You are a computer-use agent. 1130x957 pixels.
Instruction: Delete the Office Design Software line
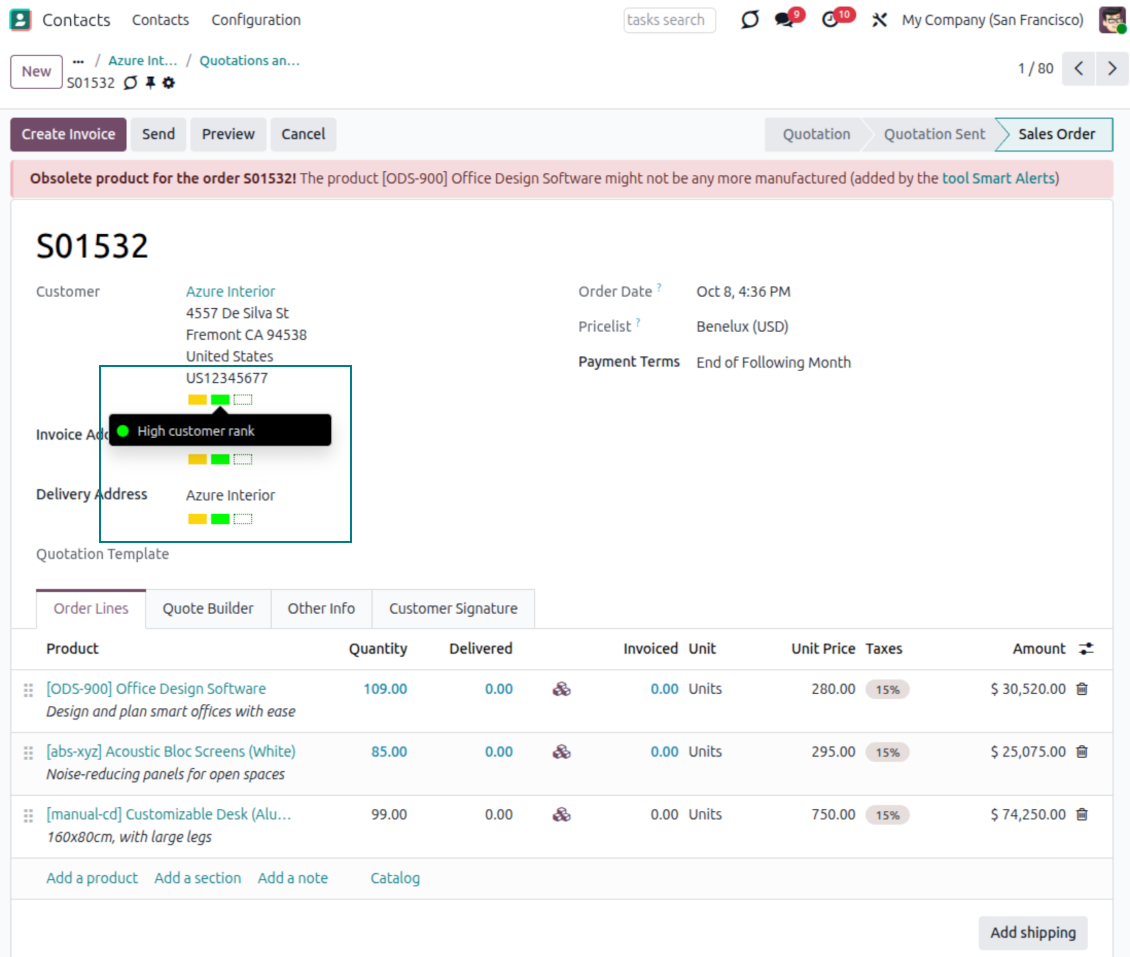(x=1081, y=689)
